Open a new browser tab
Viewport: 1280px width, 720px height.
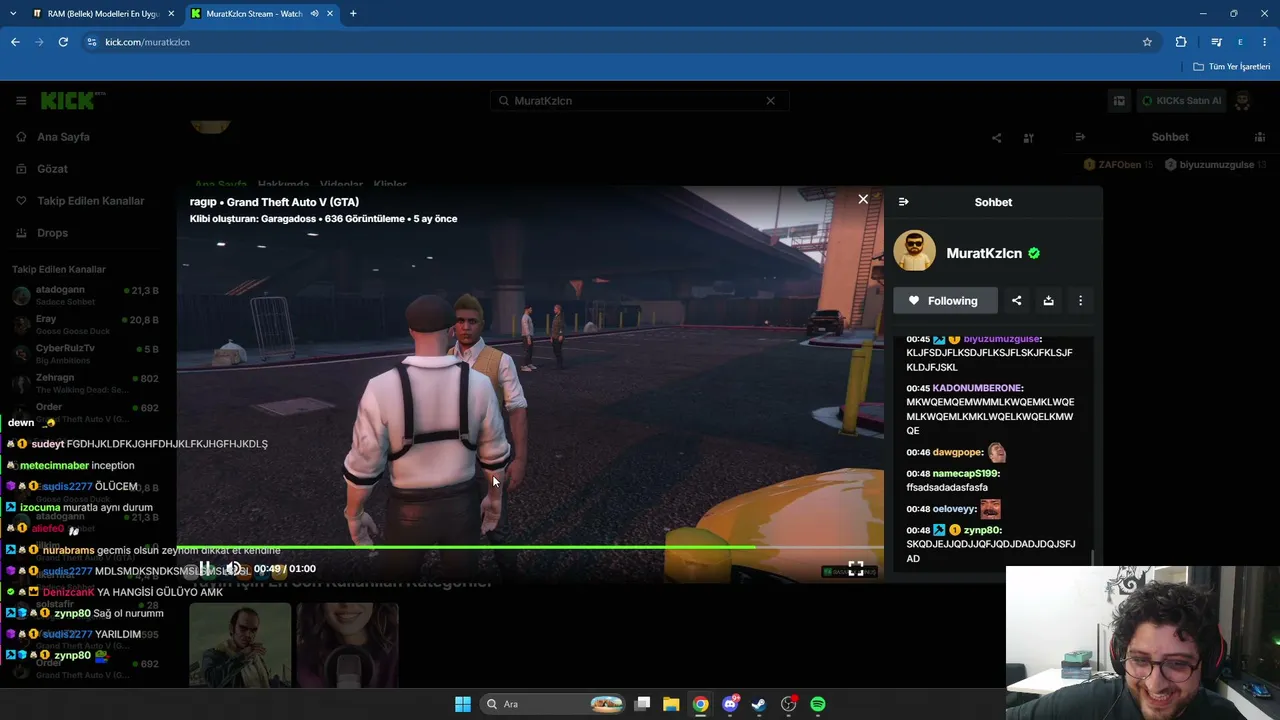pos(353,14)
